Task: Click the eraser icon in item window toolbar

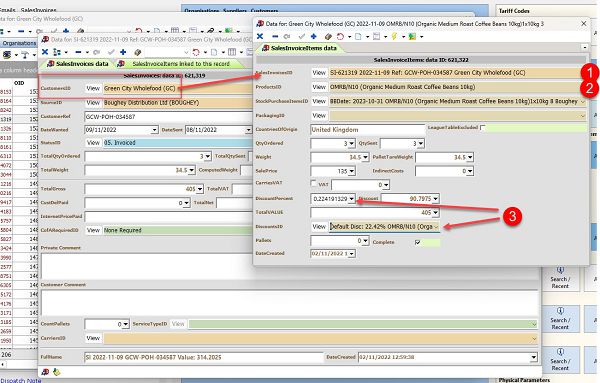Action: pos(328,36)
